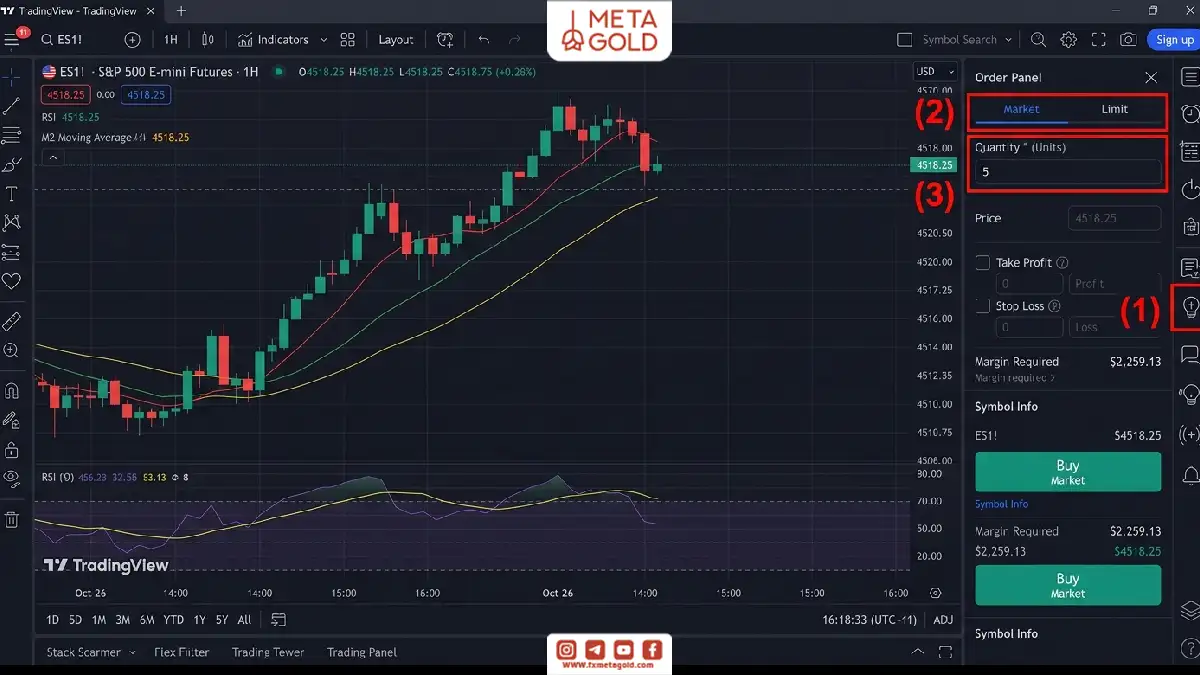
Task: Toggle lock all drawings padlock
Action: pyautogui.click(x=12, y=449)
